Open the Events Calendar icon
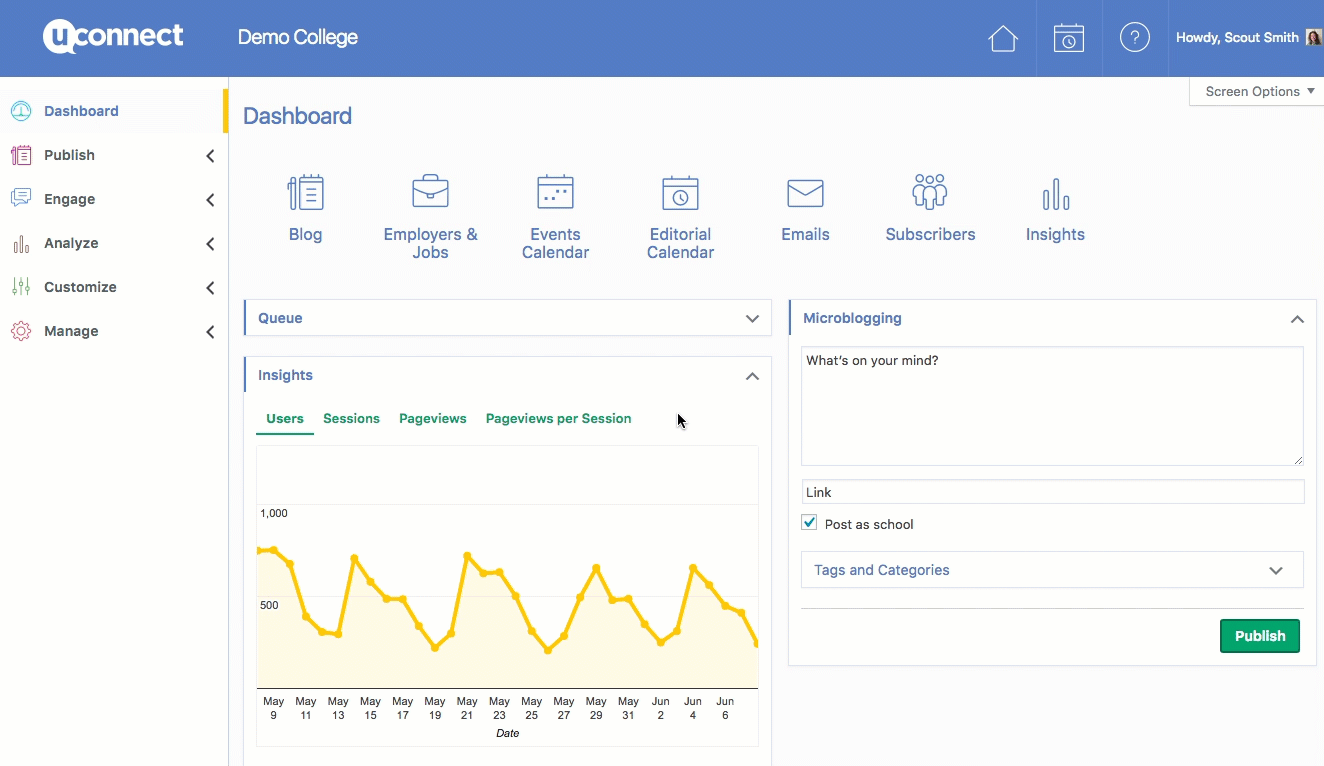Viewport: 1324px width, 766px height. point(555,193)
